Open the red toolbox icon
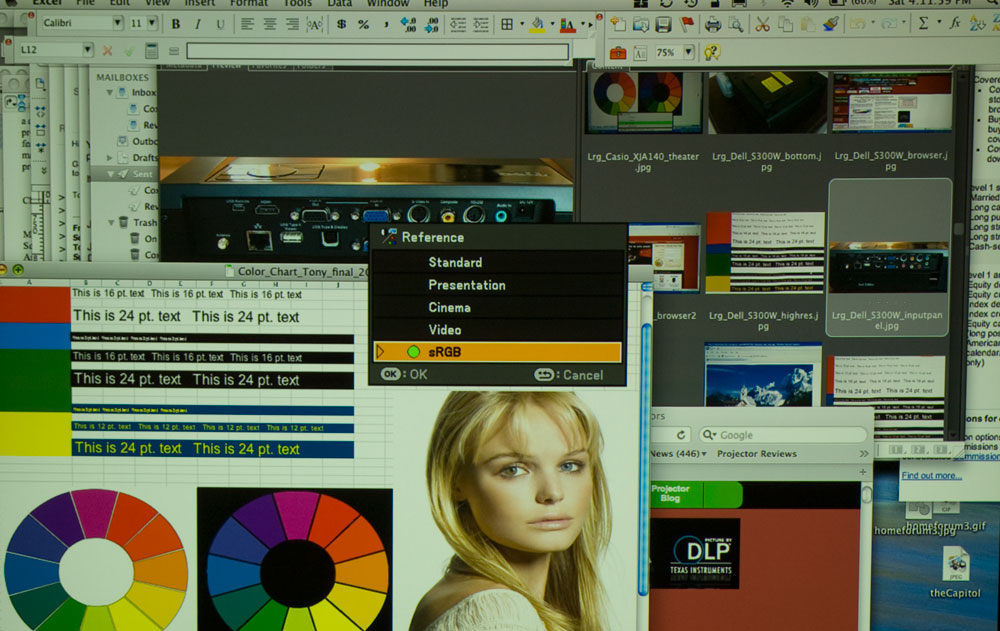This screenshot has height=631, width=1000. click(x=617, y=52)
